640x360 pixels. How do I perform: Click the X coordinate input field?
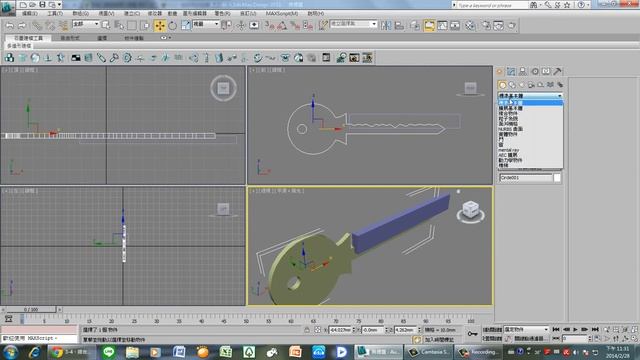pos(340,330)
